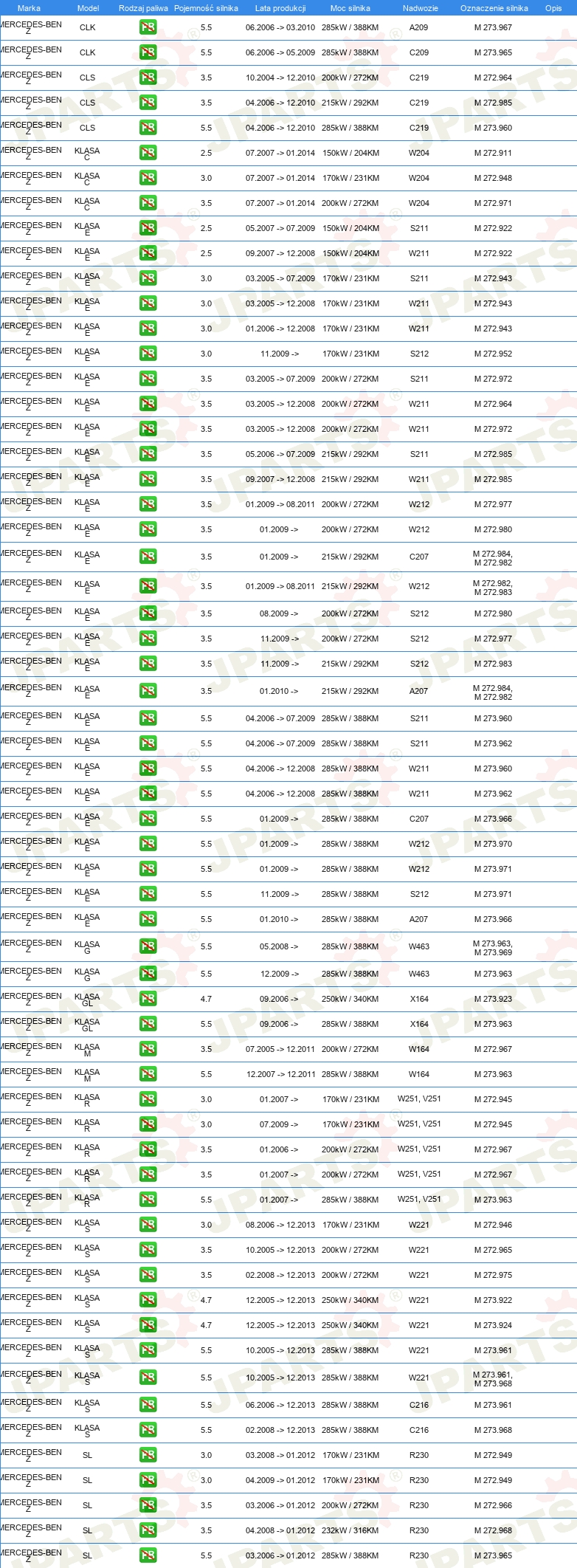The image size is (577, 1568).
Task: Select petrol icon in M 272.966 row
Action: [148, 1505]
